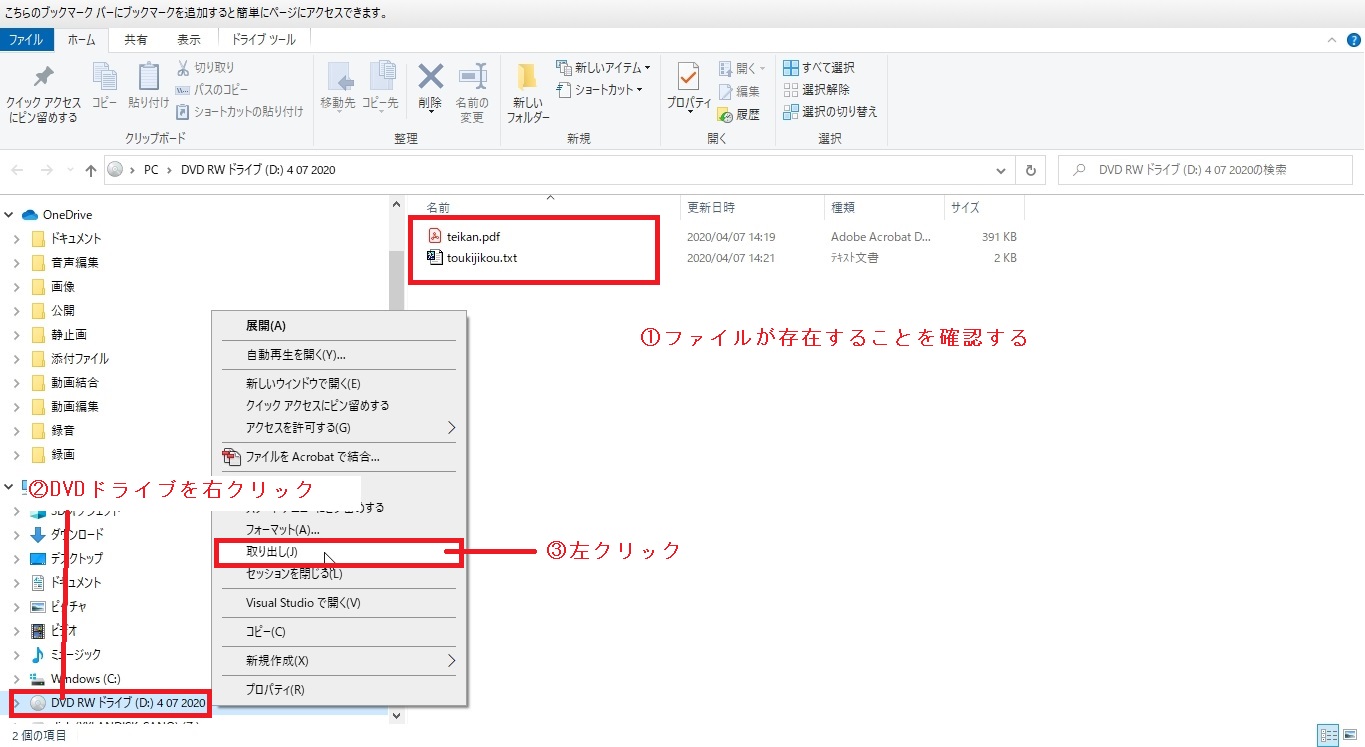This screenshot has height=747, width=1365.
Task: Open the 表示 (View) ribbon tab
Action: coord(188,40)
